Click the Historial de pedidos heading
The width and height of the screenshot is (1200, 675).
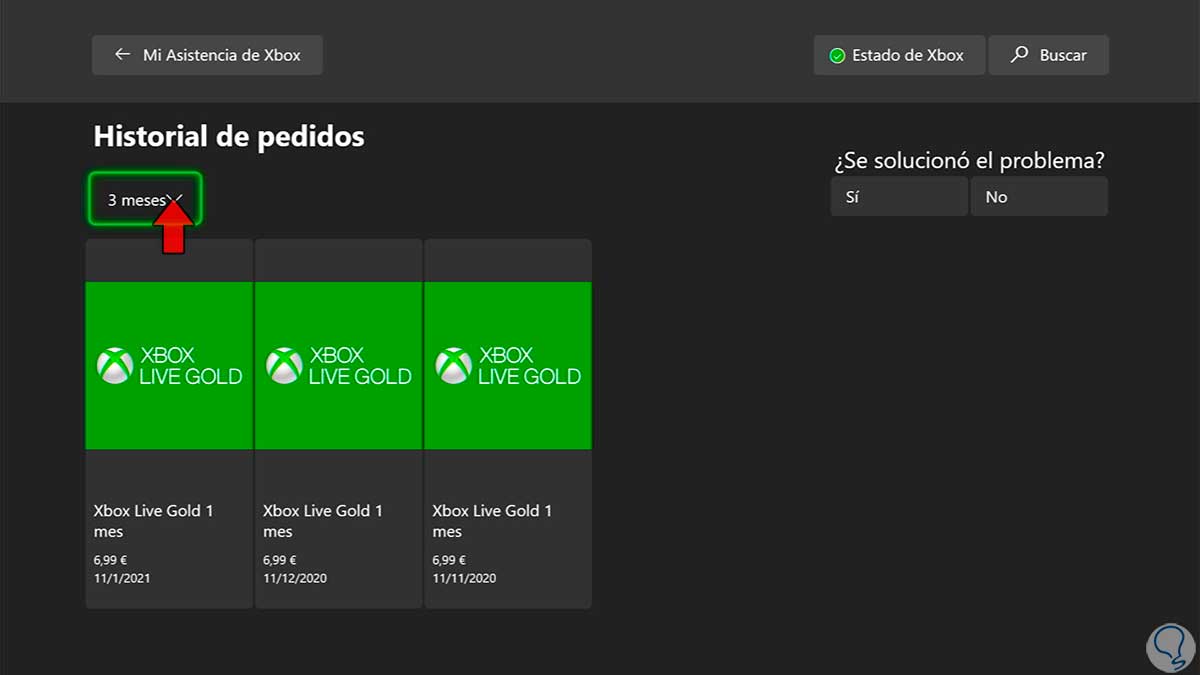pyautogui.click(x=228, y=136)
